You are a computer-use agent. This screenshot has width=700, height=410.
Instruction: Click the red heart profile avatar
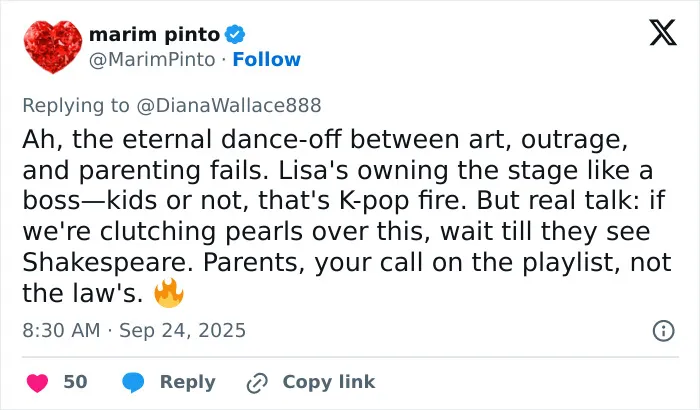(53, 46)
